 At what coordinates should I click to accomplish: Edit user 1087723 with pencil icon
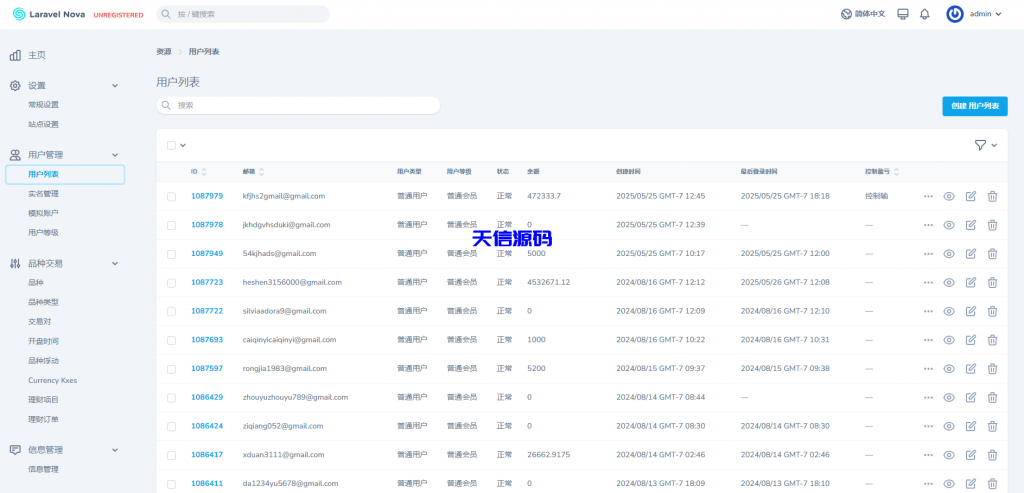point(971,282)
